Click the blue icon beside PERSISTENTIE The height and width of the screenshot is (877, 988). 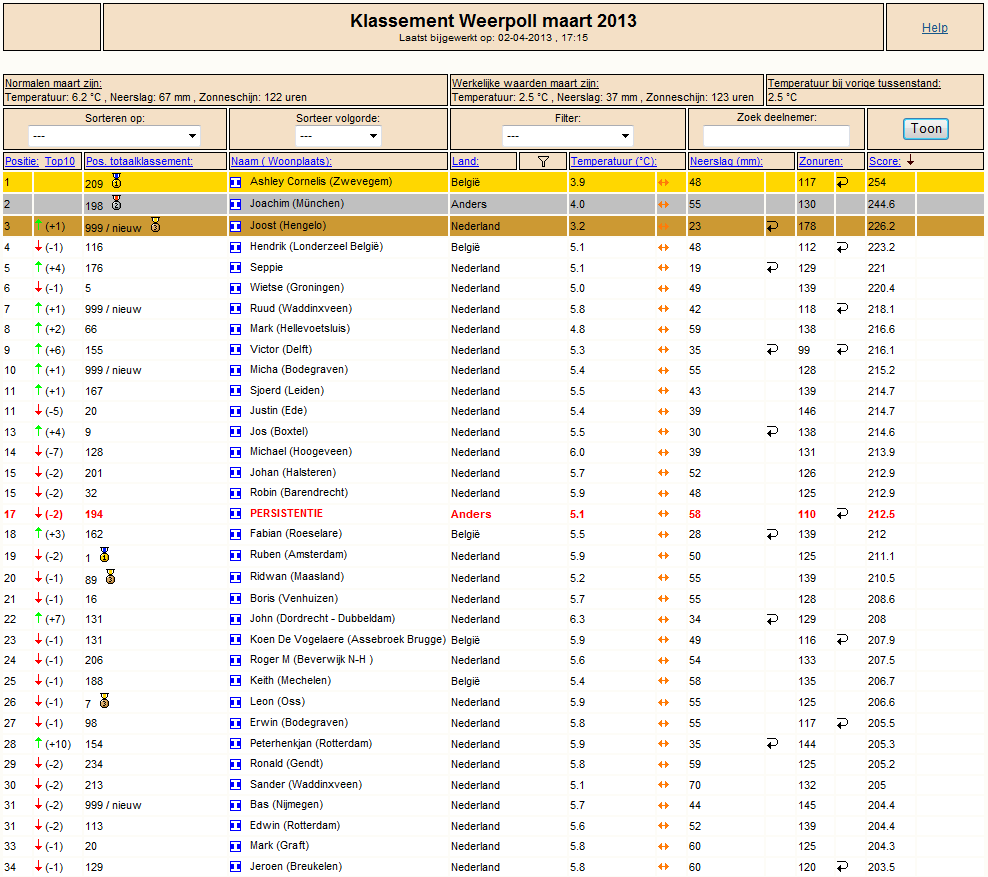(x=236, y=514)
